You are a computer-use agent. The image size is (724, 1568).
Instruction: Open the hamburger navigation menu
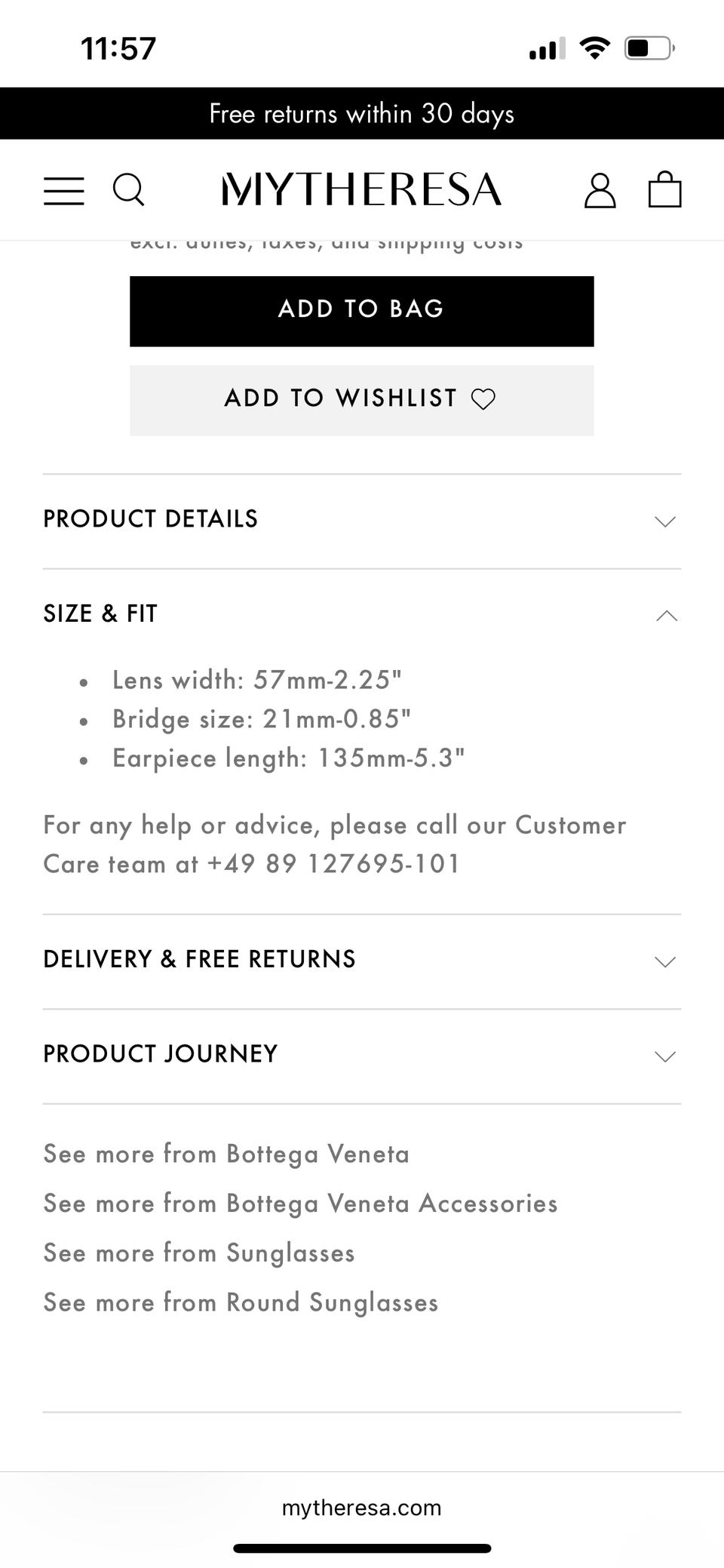click(64, 190)
